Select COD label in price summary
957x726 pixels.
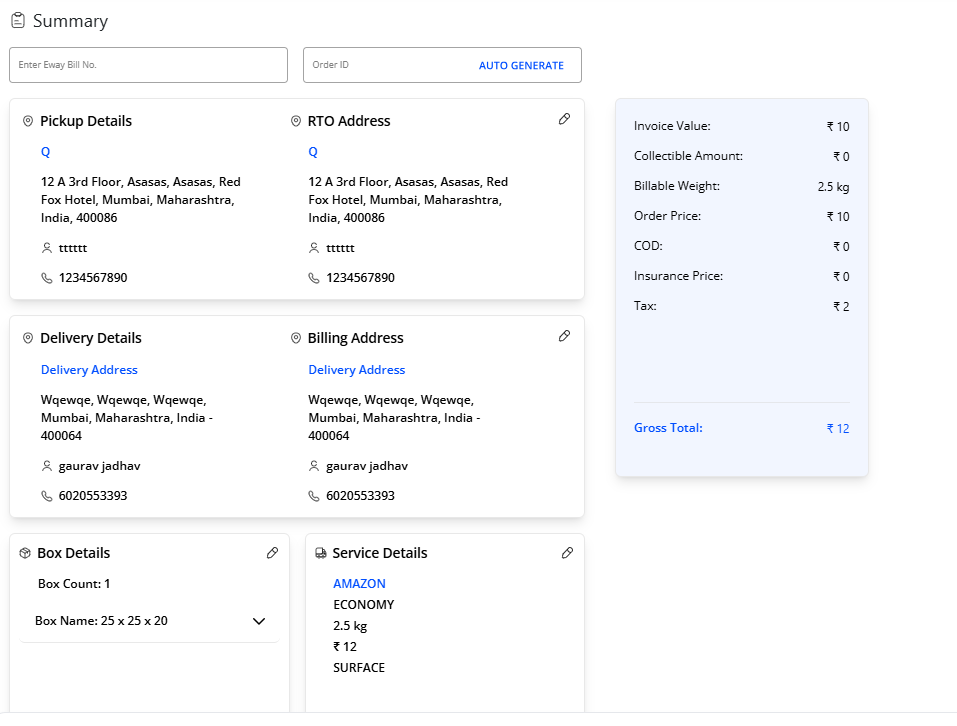(x=648, y=246)
